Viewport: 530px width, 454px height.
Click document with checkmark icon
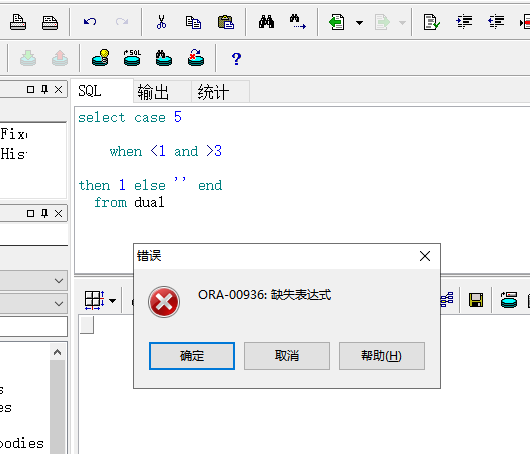point(432,22)
